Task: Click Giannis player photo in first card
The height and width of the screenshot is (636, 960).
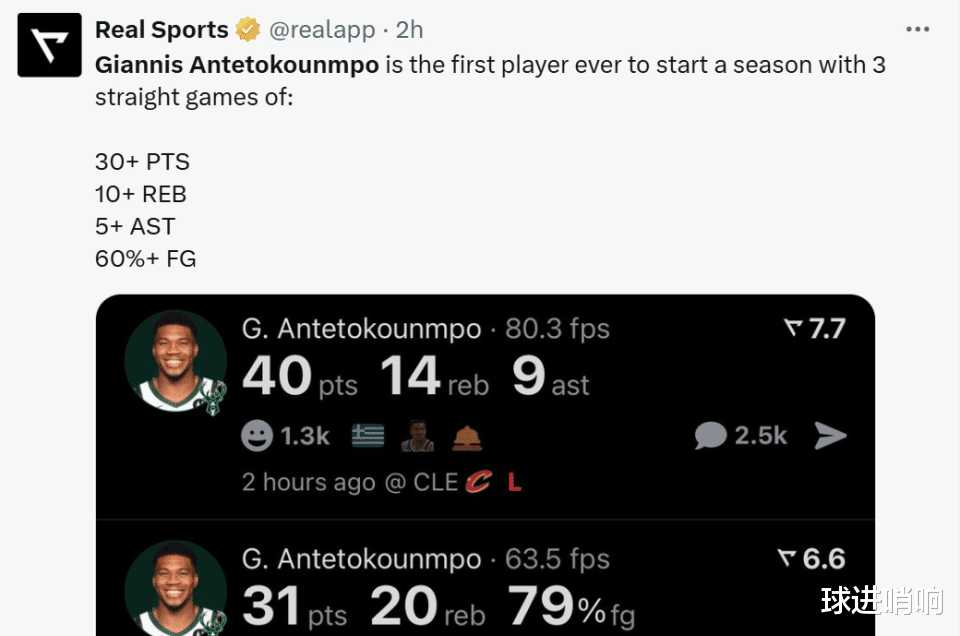Action: [176, 361]
